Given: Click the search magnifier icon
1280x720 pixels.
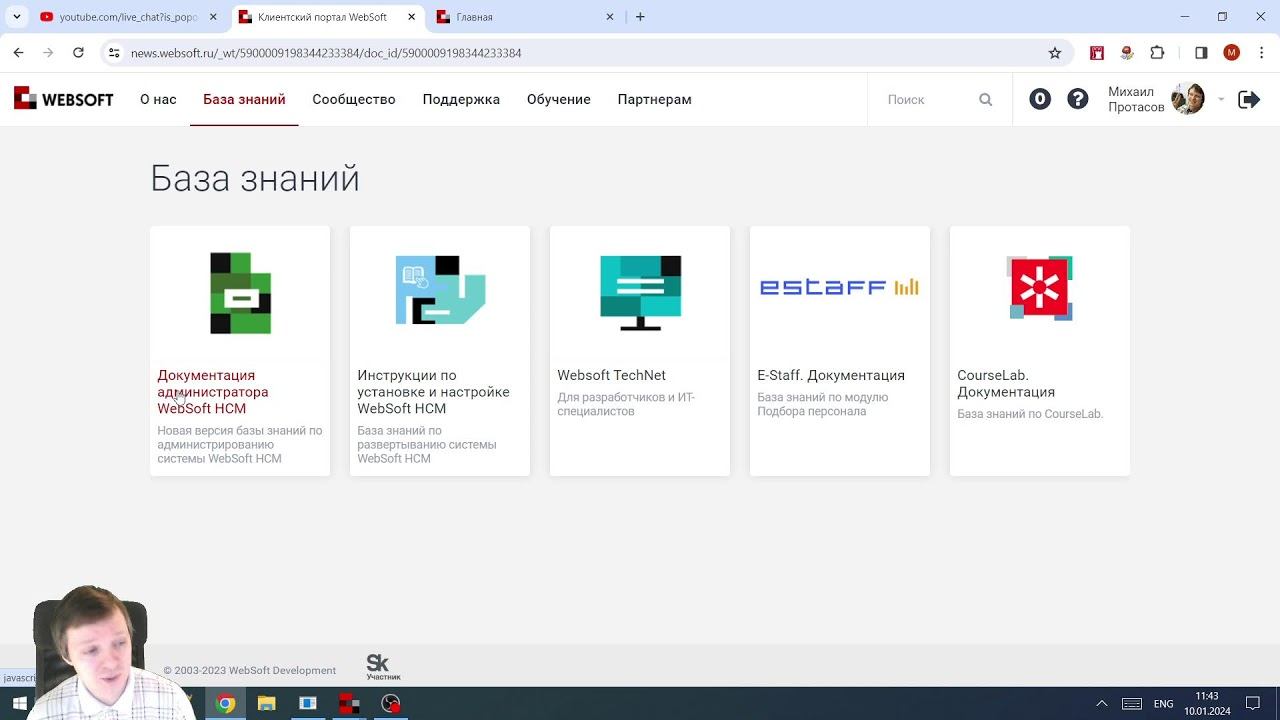Looking at the screenshot, I should pos(986,100).
